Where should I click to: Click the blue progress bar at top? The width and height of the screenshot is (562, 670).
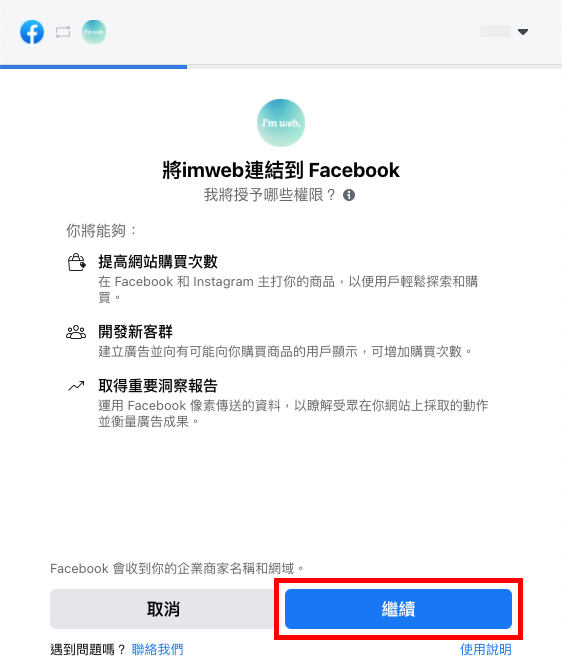pos(94,67)
